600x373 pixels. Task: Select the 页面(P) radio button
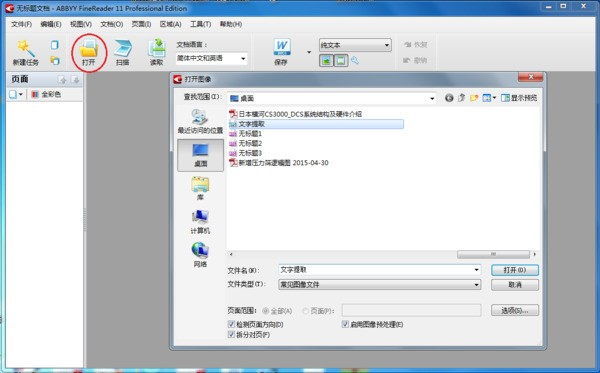click(305, 311)
